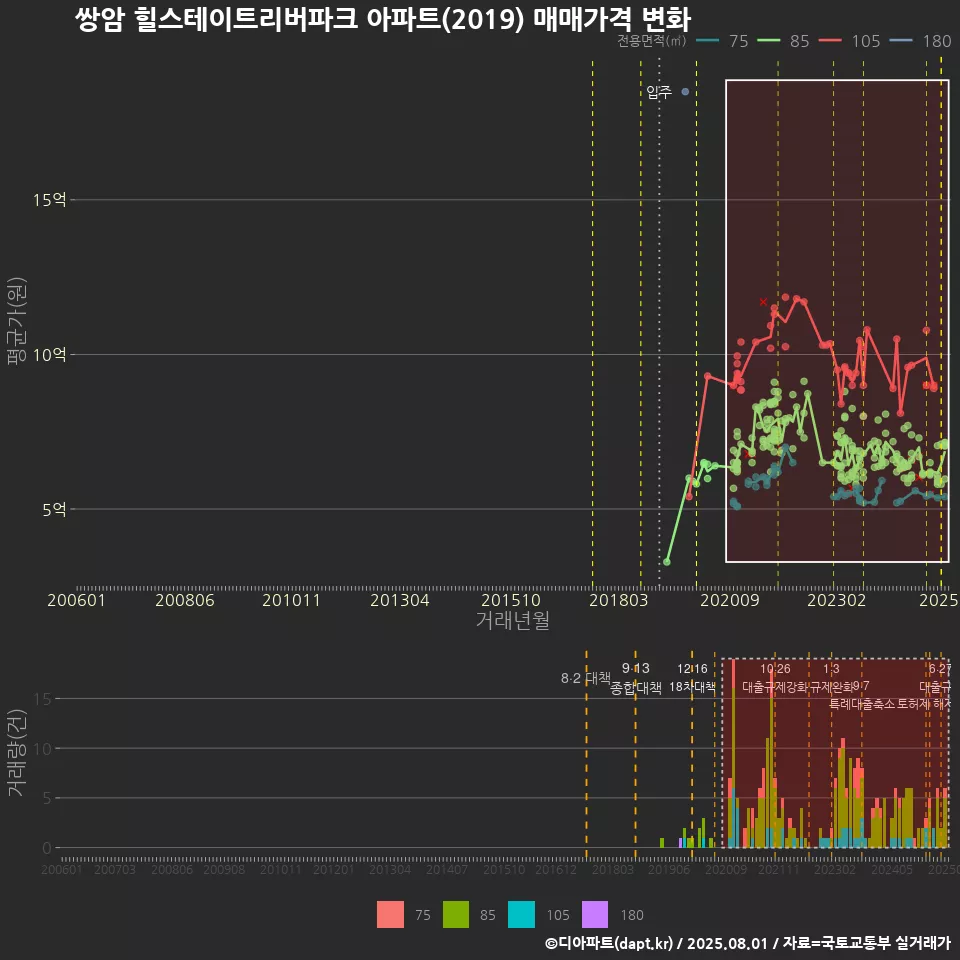Click the 전용면적(㎡) legend title
The image size is (960, 960).
[x=651, y=40]
